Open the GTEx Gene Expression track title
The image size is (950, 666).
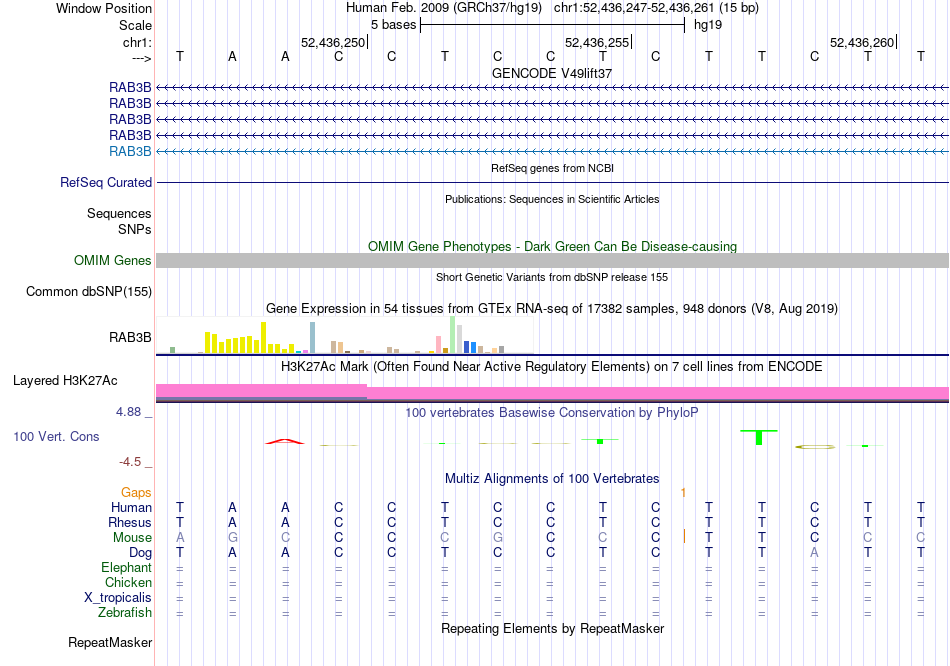coord(552,308)
